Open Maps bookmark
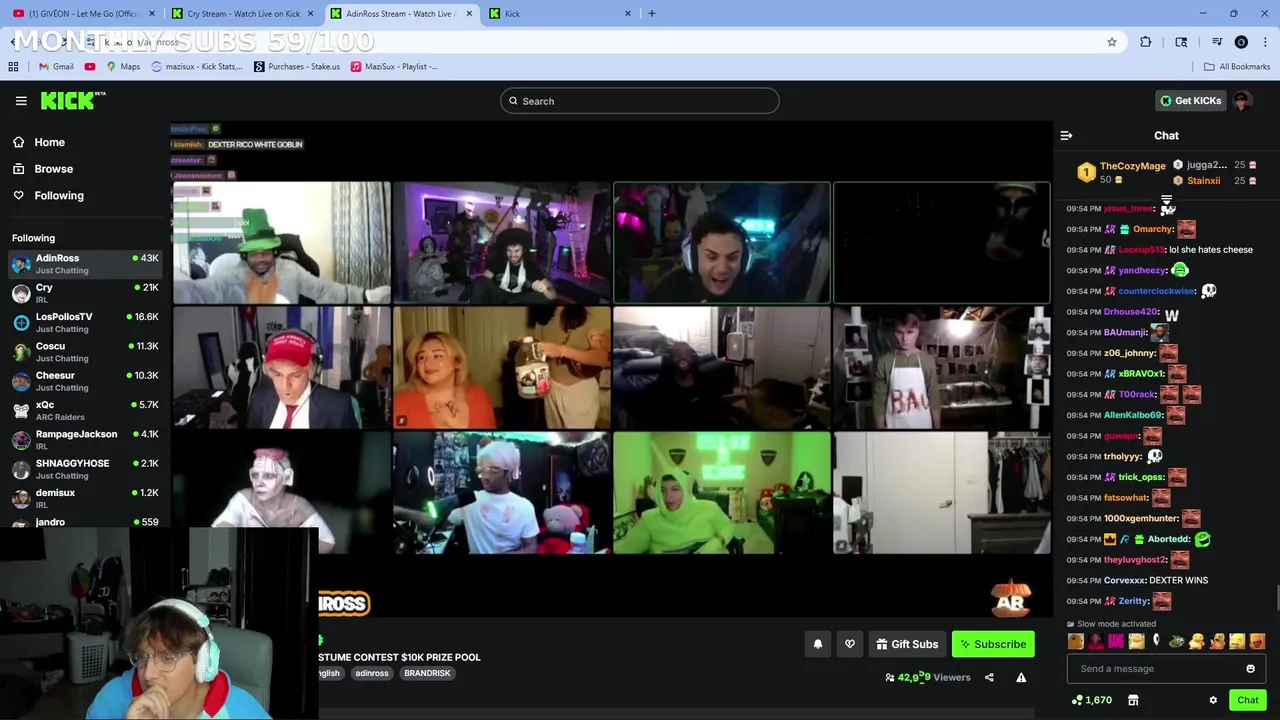 pos(123,67)
